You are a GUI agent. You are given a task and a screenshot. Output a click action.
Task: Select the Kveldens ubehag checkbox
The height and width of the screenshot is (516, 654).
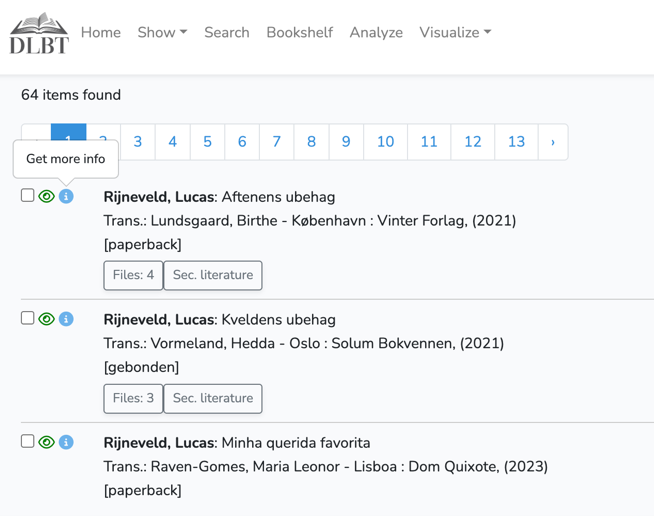[28, 318]
